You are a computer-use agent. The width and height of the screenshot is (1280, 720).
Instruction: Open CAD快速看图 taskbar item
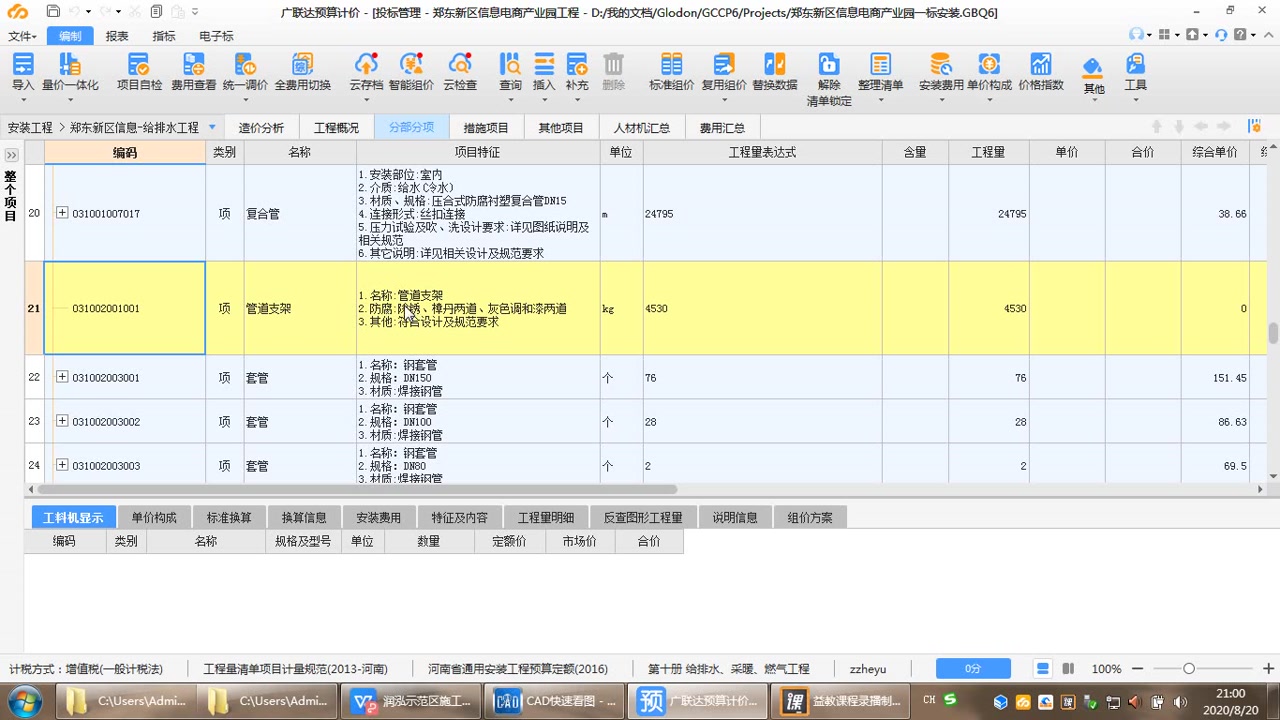[556, 701]
